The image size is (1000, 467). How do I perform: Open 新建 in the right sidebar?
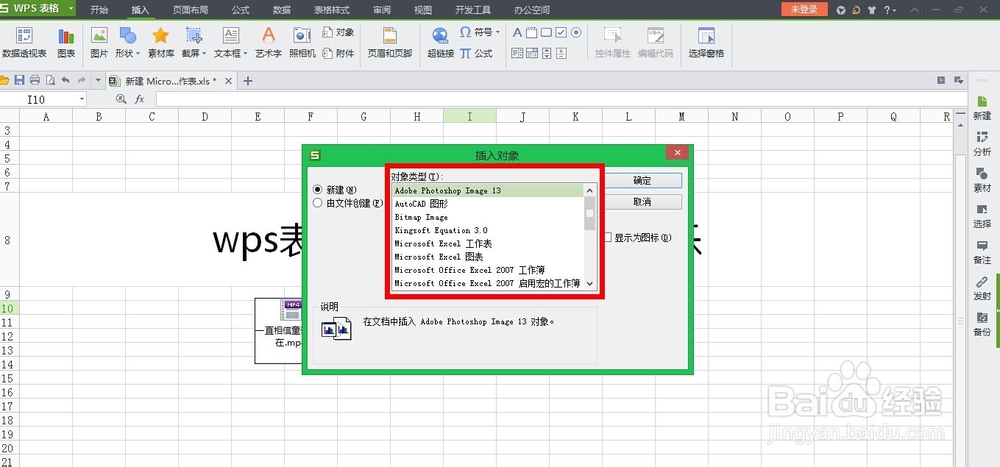click(x=982, y=108)
